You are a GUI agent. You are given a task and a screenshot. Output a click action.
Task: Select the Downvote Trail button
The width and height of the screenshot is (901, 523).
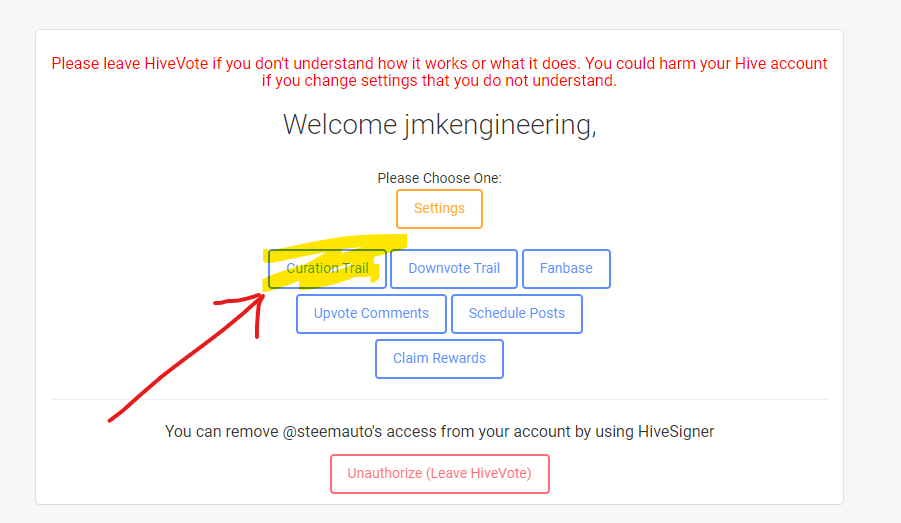pyautogui.click(x=454, y=268)
